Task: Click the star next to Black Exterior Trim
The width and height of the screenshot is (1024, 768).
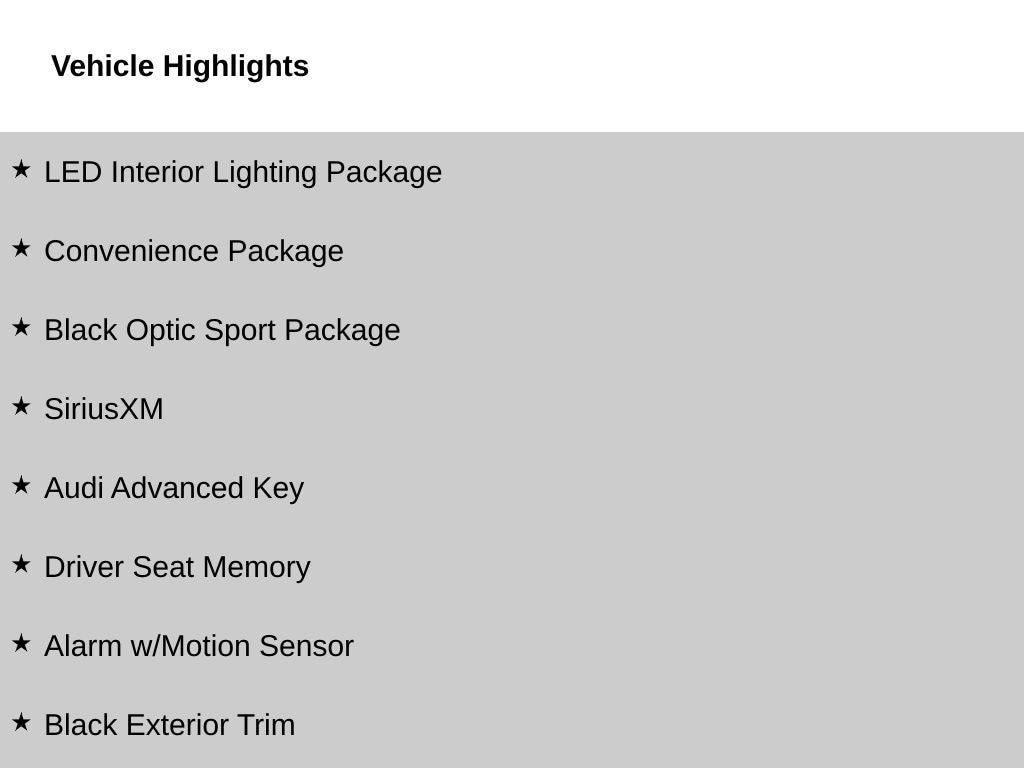Action: 21,723
